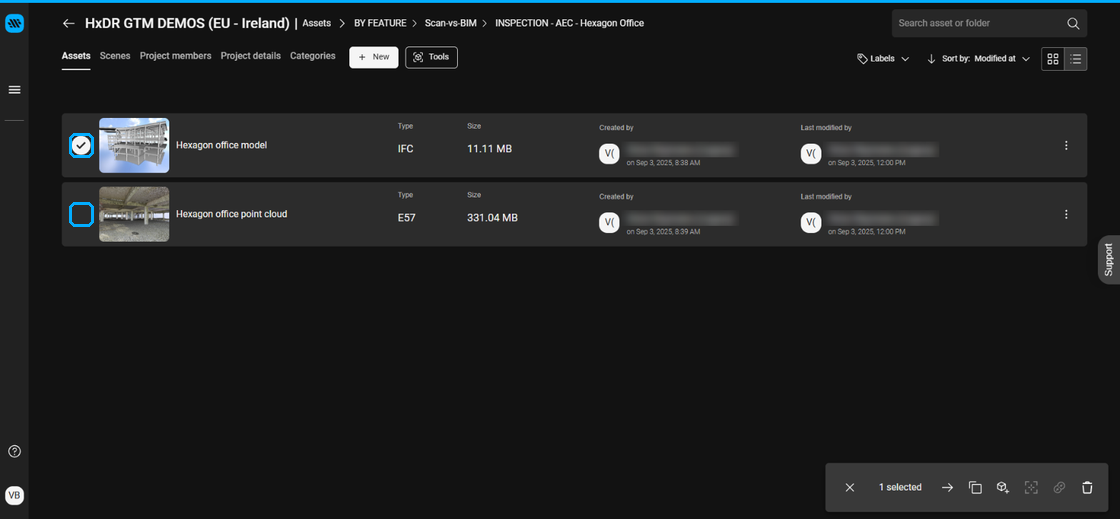The width and height of the screenshot is (1120, 519).
Task: Add selected asset to scene cube icon
Action: [1003, 488]
